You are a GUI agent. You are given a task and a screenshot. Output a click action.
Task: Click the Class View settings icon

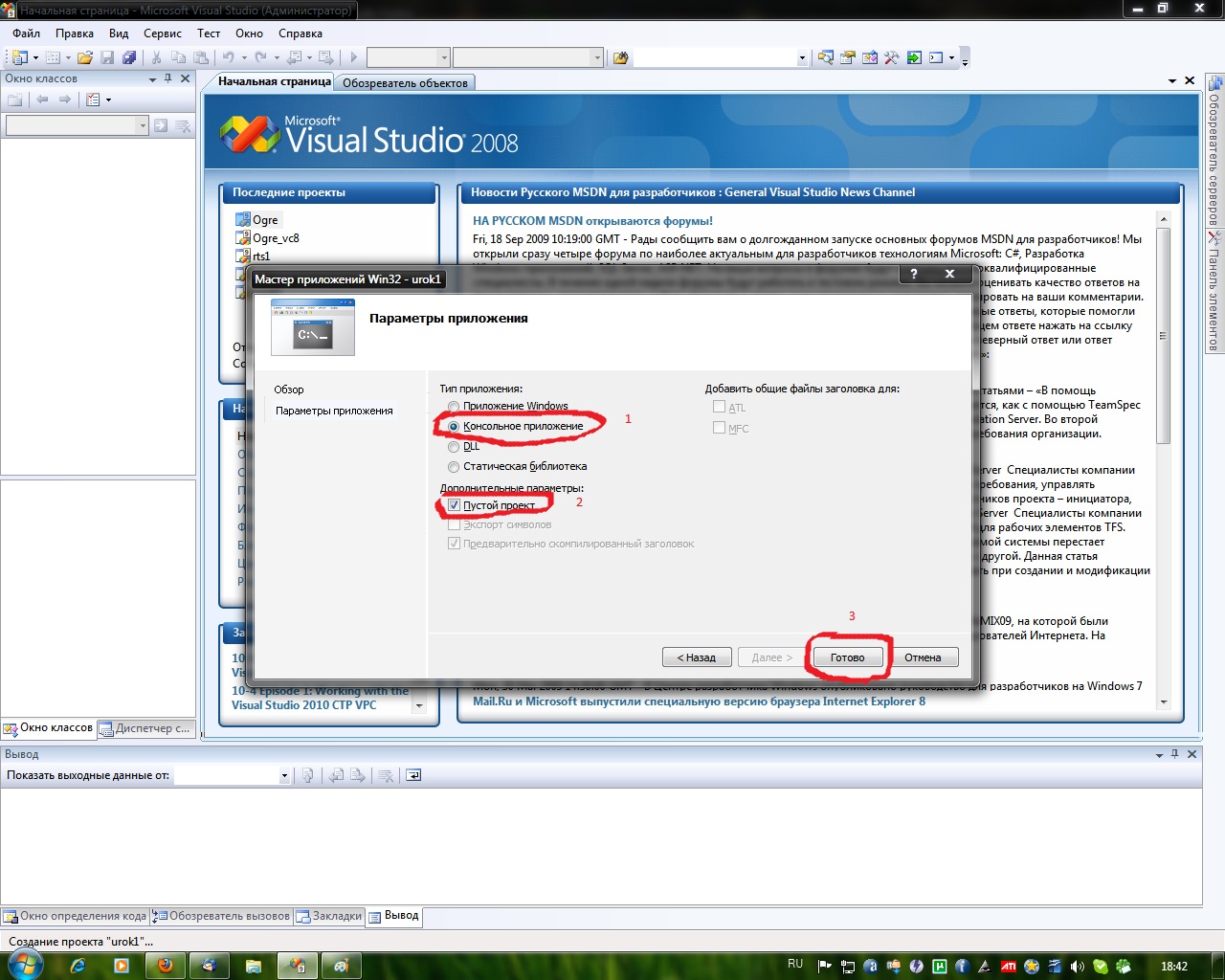93,100
